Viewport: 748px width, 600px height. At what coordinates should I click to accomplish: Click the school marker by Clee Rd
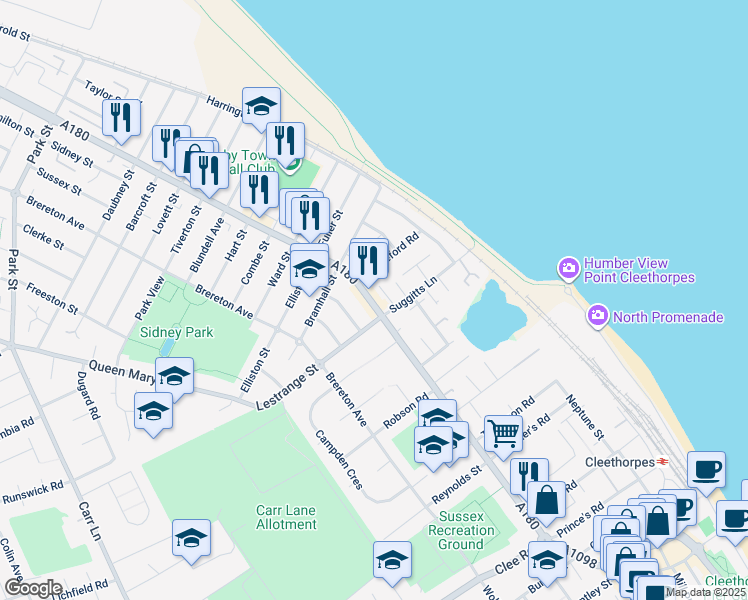click(547, 560)
